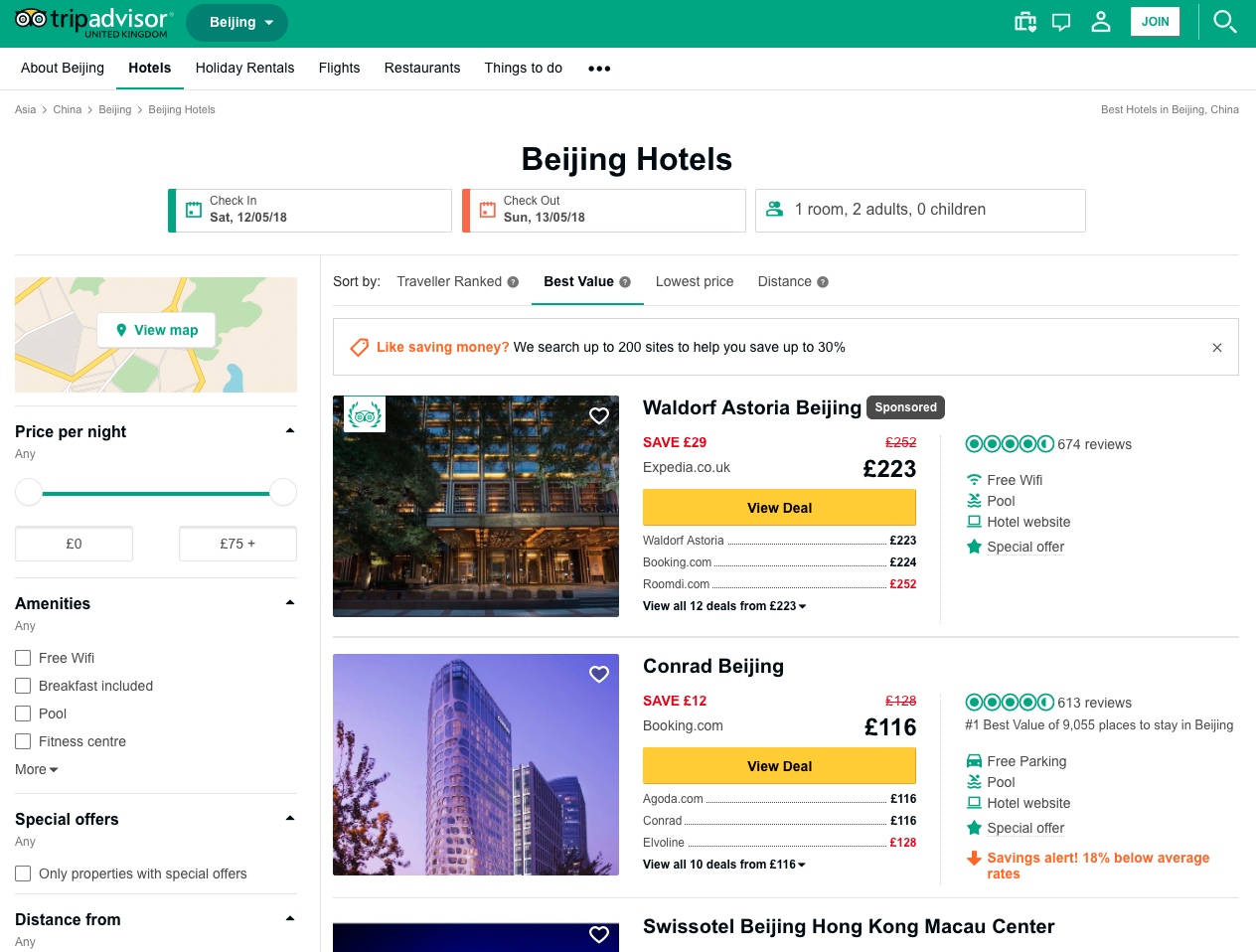Click China in the breadcrumb
Image resolution: width=1256 pixels, height=952 pixels.
pos(68,109)
